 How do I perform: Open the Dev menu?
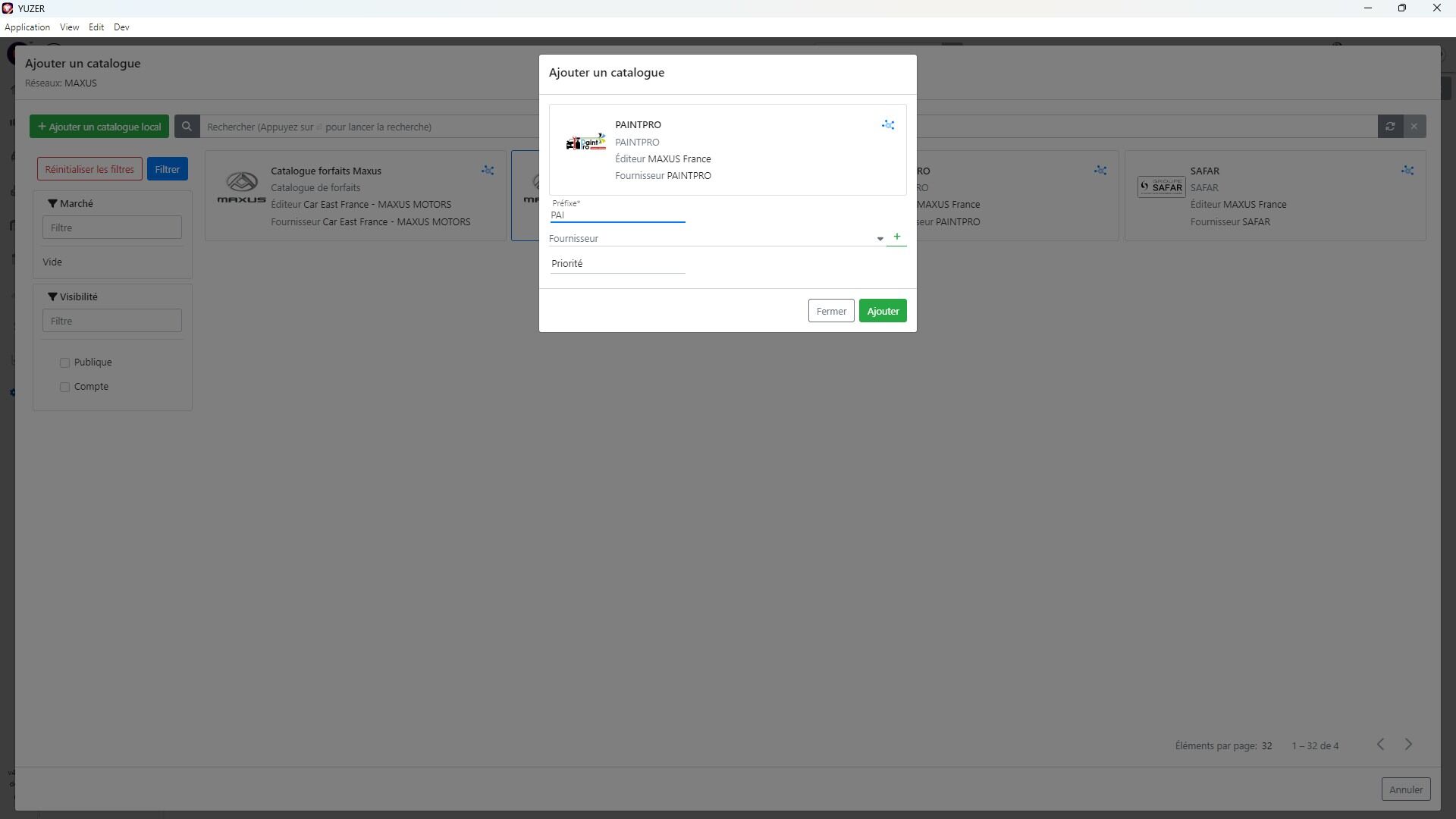(x=121, y=27)
